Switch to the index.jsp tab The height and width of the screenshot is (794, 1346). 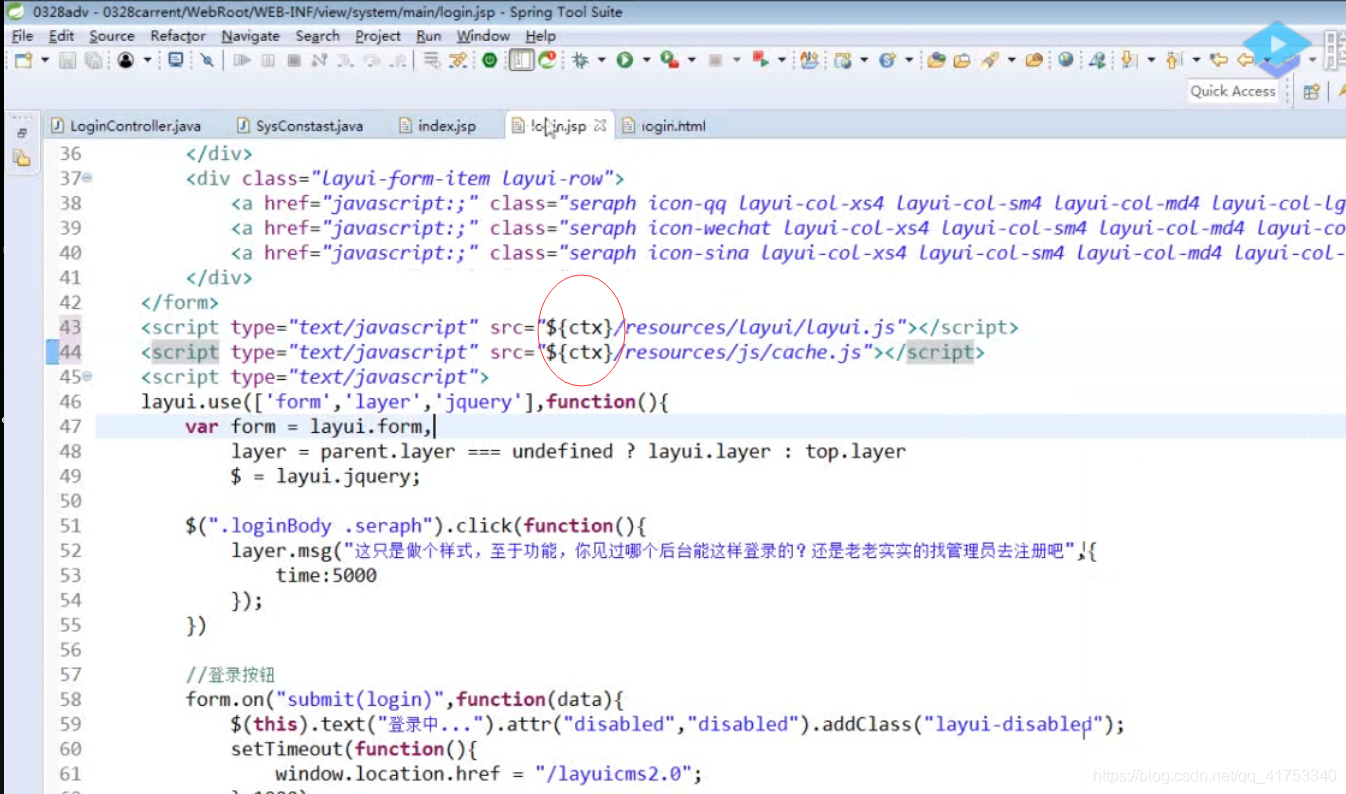tap(438, 126)
